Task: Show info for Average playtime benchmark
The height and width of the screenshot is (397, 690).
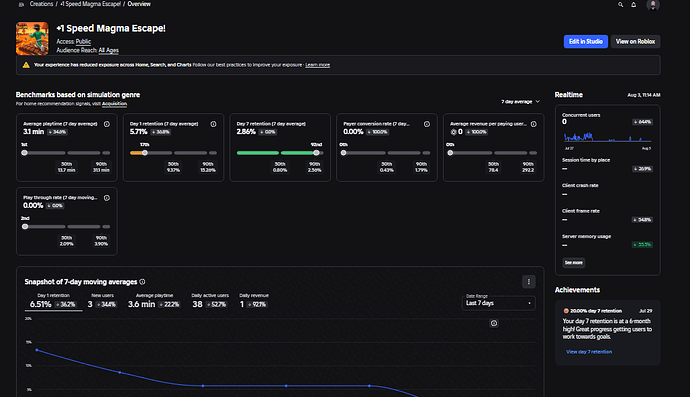Action: 106,124
